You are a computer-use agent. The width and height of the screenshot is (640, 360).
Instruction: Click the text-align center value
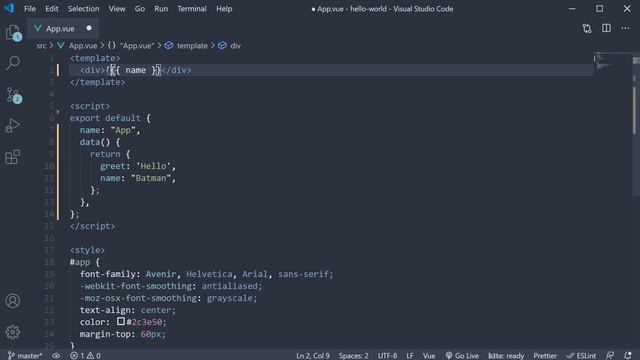156,310
